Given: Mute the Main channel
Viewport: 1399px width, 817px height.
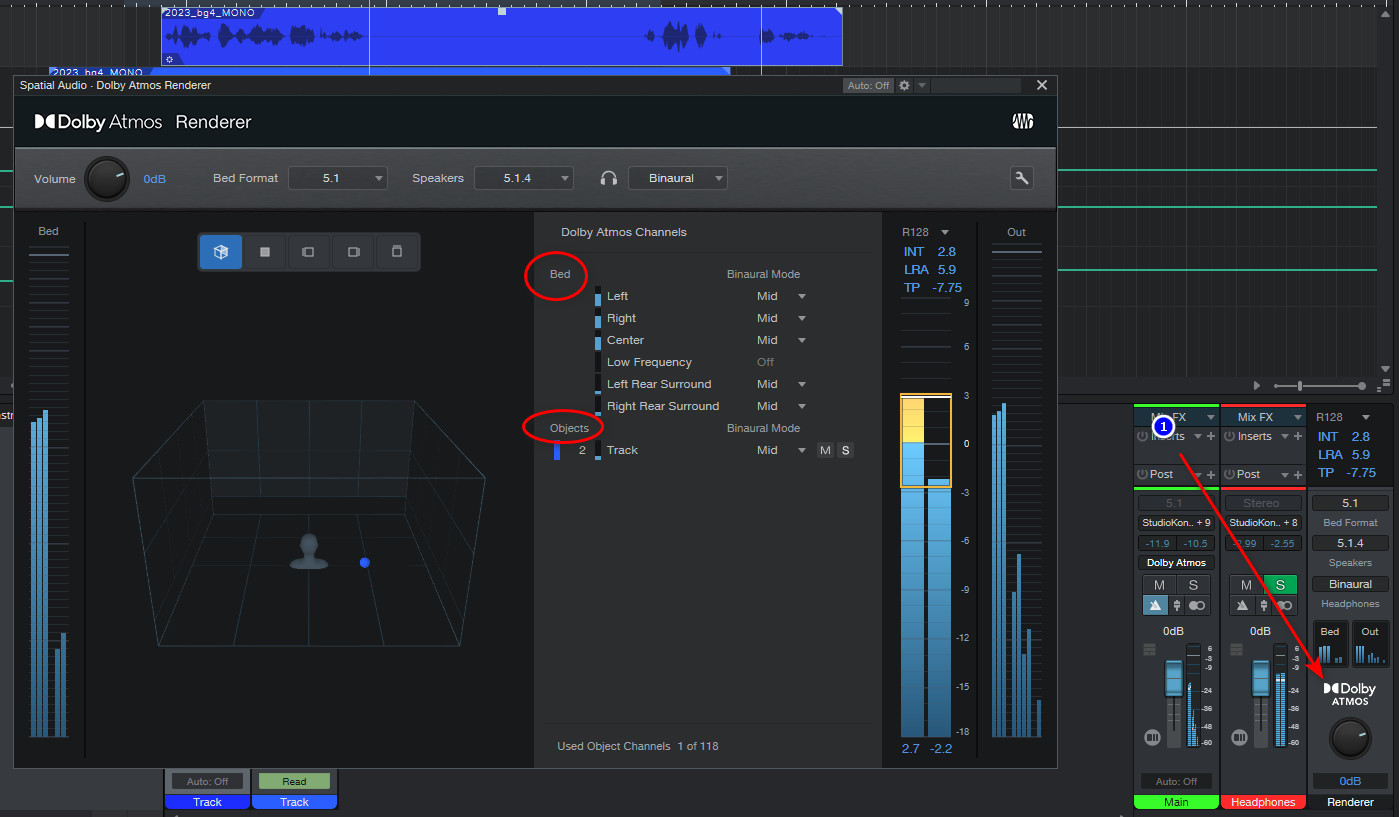Looking at the screenshot, I should [x=1159, y=585].
